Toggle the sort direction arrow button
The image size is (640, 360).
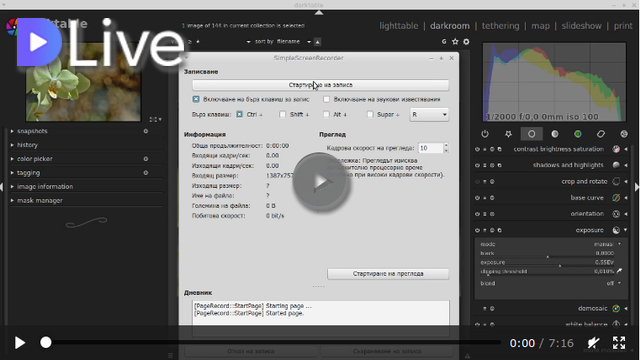pos(317,42)
